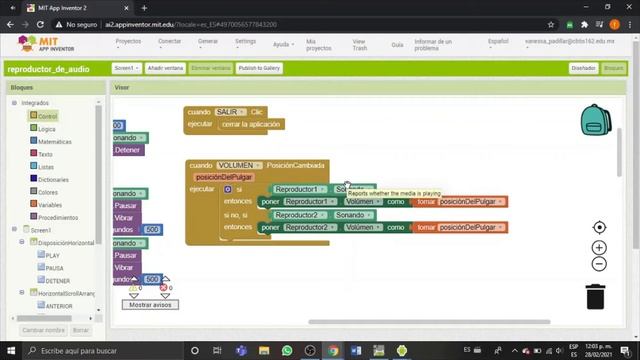Click the Mostrar avisos button
Image resolution: width=640 pixels, height=360 pixels.
click(x=150, y=305)
